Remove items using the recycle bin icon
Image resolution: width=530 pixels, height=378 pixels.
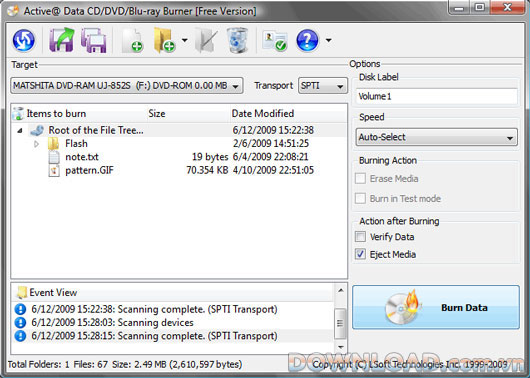[237, 41]
